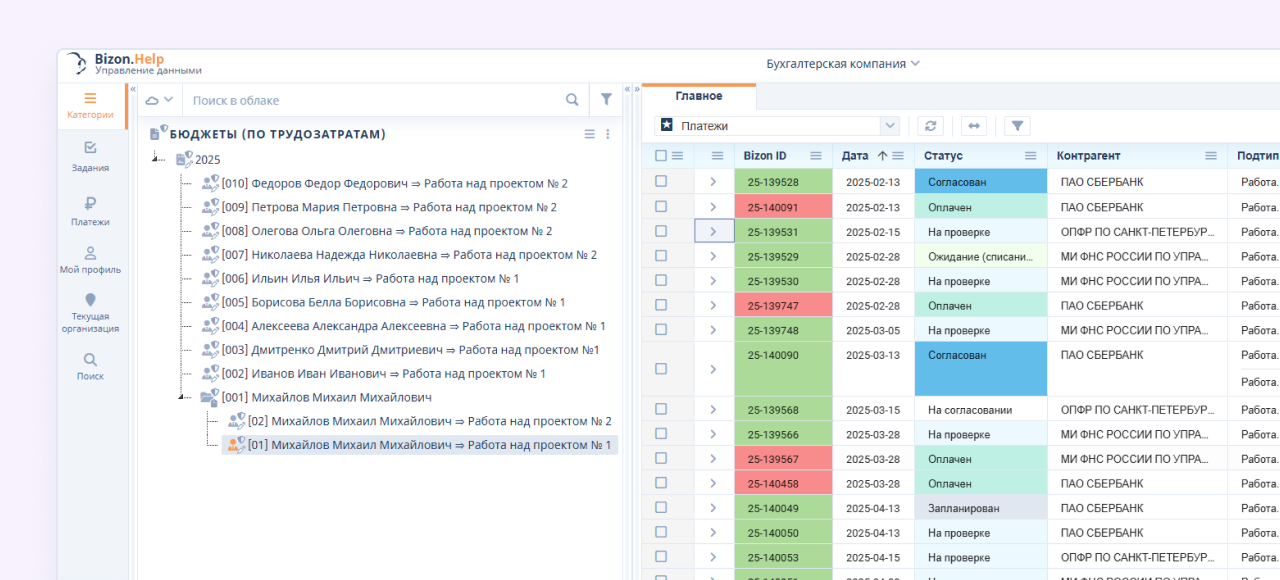Open Текущая организация in the sidebar
Screen dimensions: 1280x580
click(91, 313)
